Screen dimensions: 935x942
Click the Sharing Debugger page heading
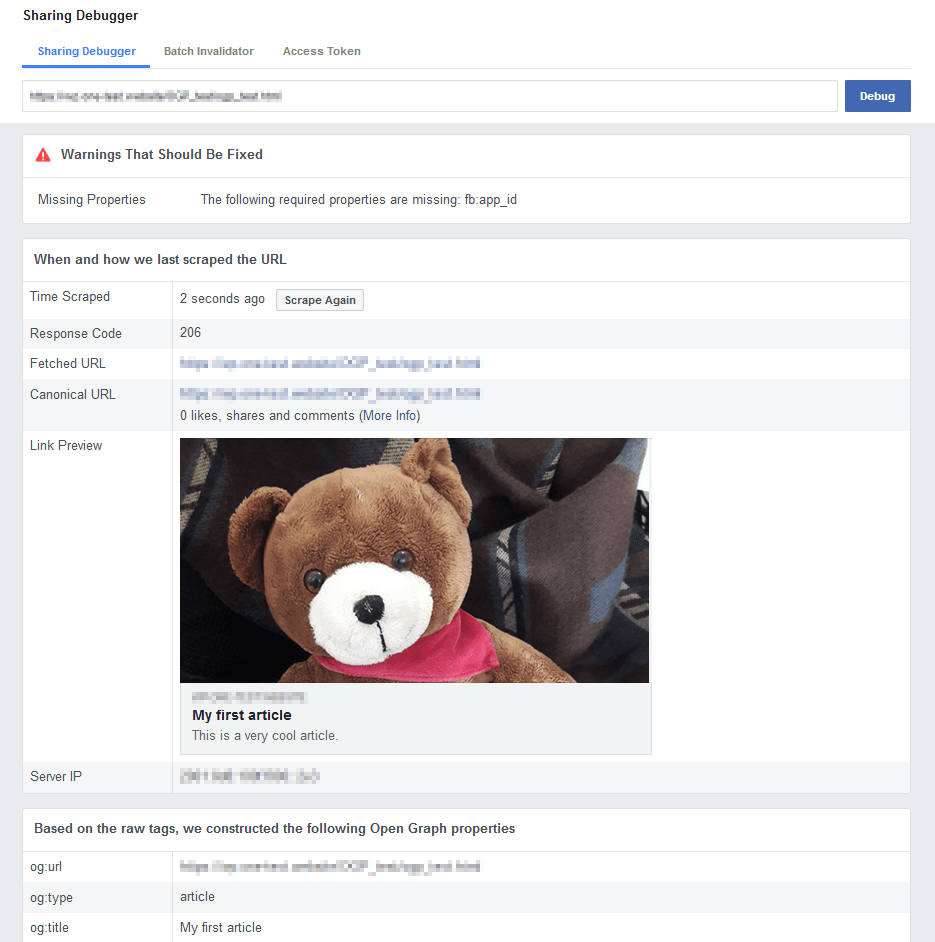(80, 15)
